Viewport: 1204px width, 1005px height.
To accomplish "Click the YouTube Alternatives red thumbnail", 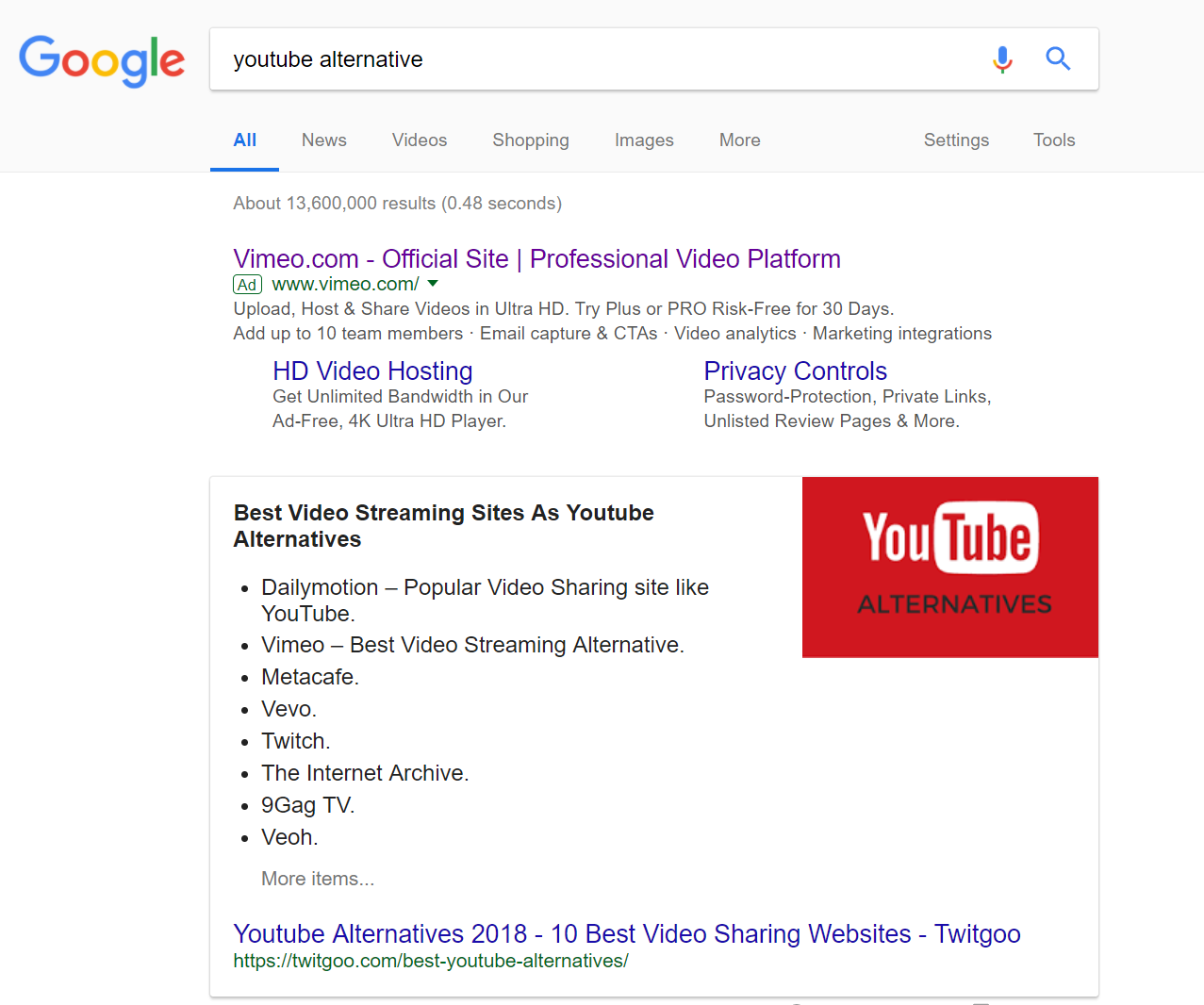I will coord(950,567).
